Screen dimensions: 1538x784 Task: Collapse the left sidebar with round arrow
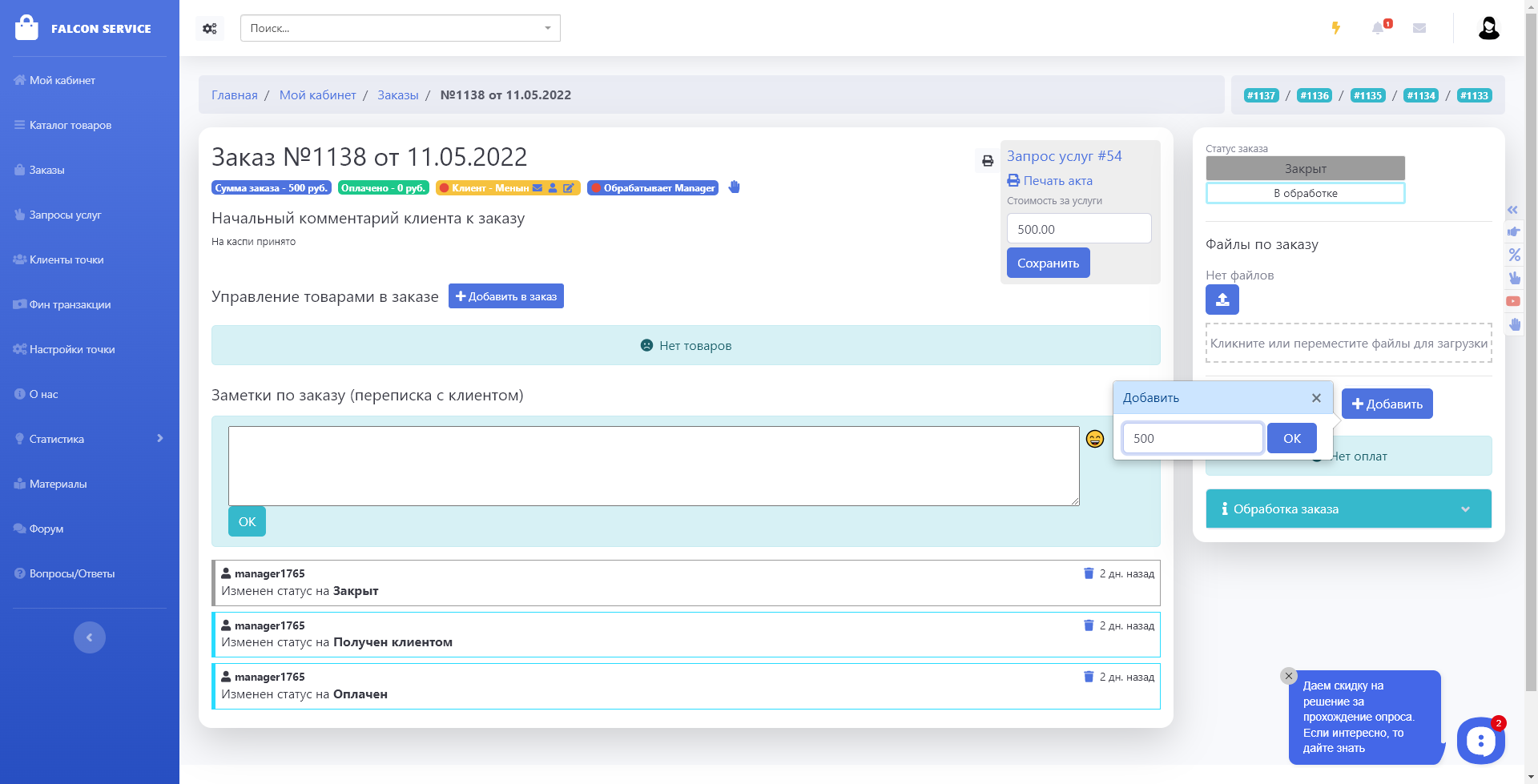click(90, 637)
